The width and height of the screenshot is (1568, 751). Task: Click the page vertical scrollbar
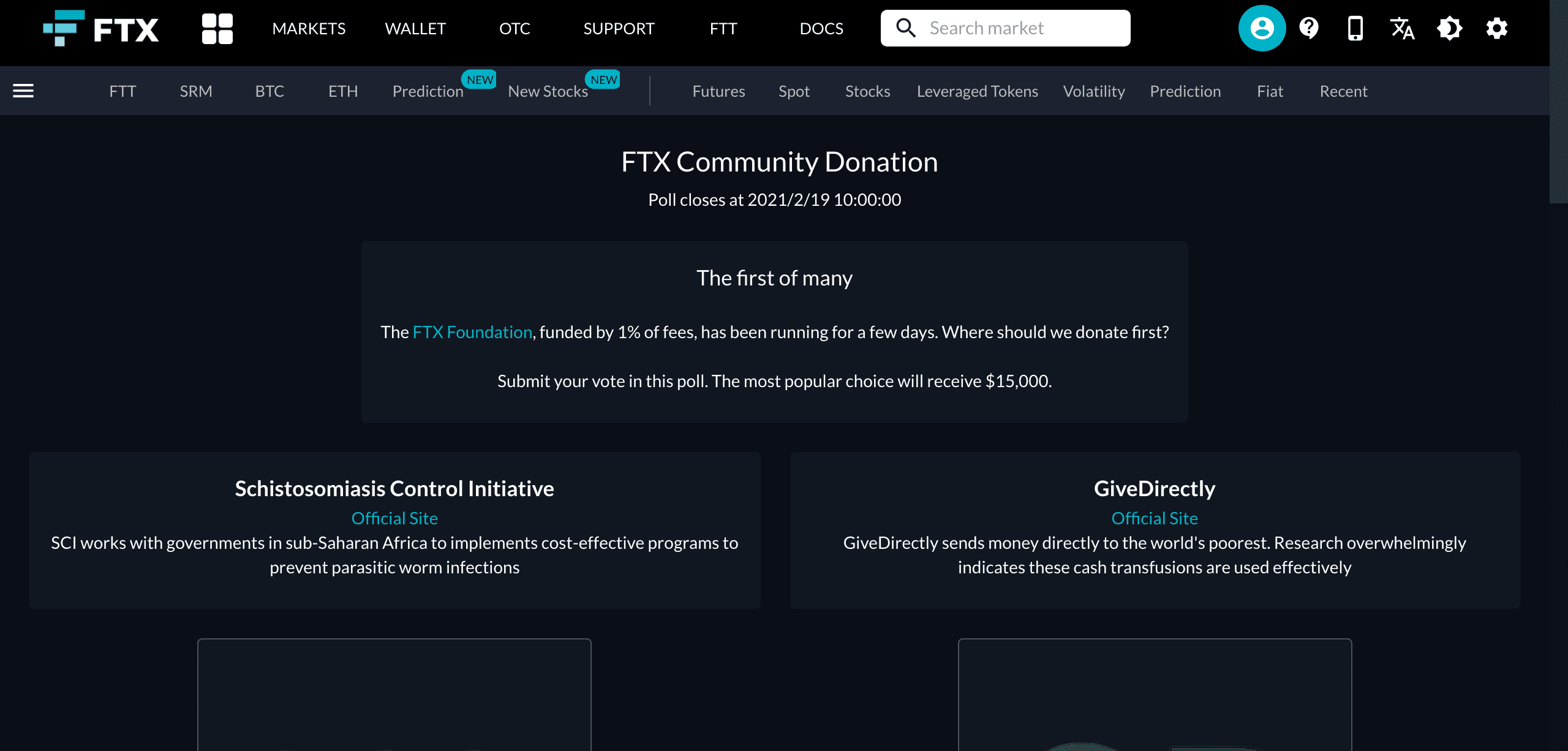click(x=1558, y=102)
